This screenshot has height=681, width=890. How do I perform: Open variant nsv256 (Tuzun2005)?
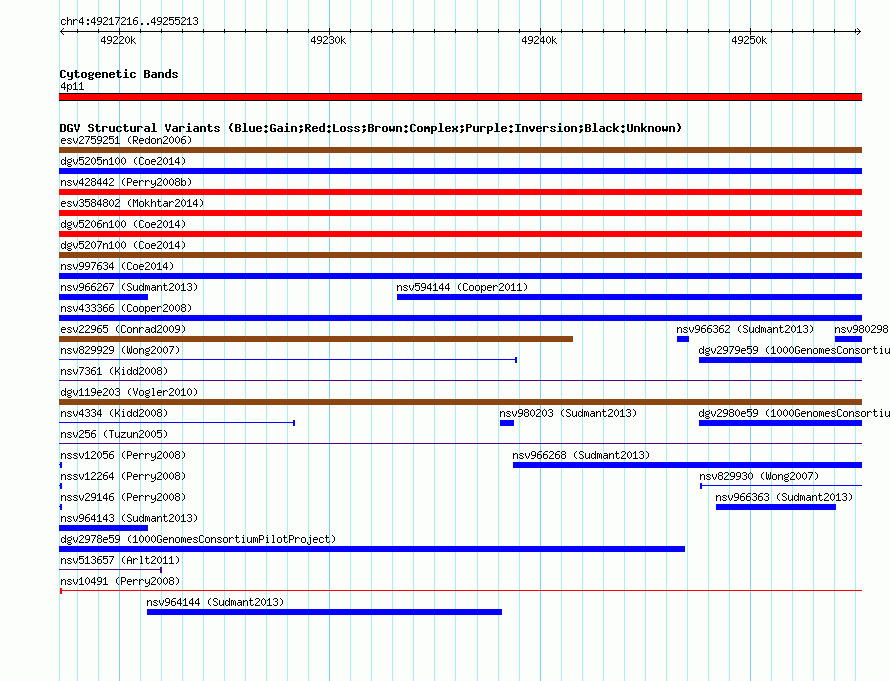(x=114, y=434)
